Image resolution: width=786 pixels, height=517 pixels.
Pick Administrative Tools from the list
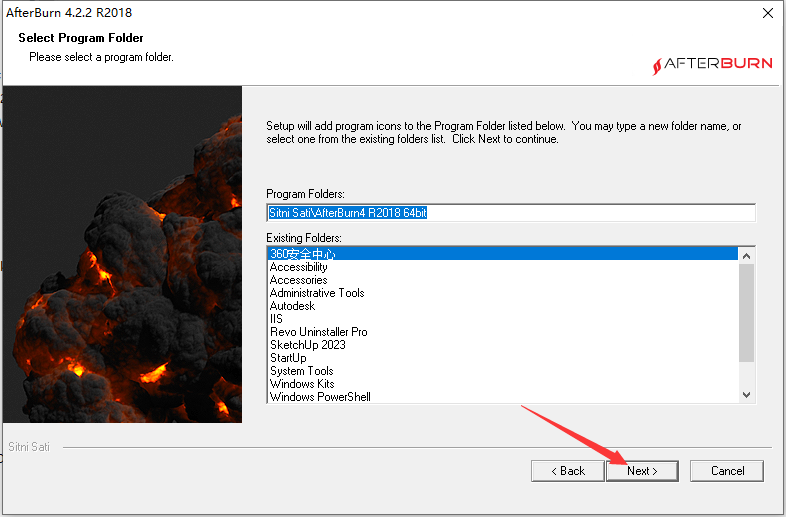tap(503, 293)
